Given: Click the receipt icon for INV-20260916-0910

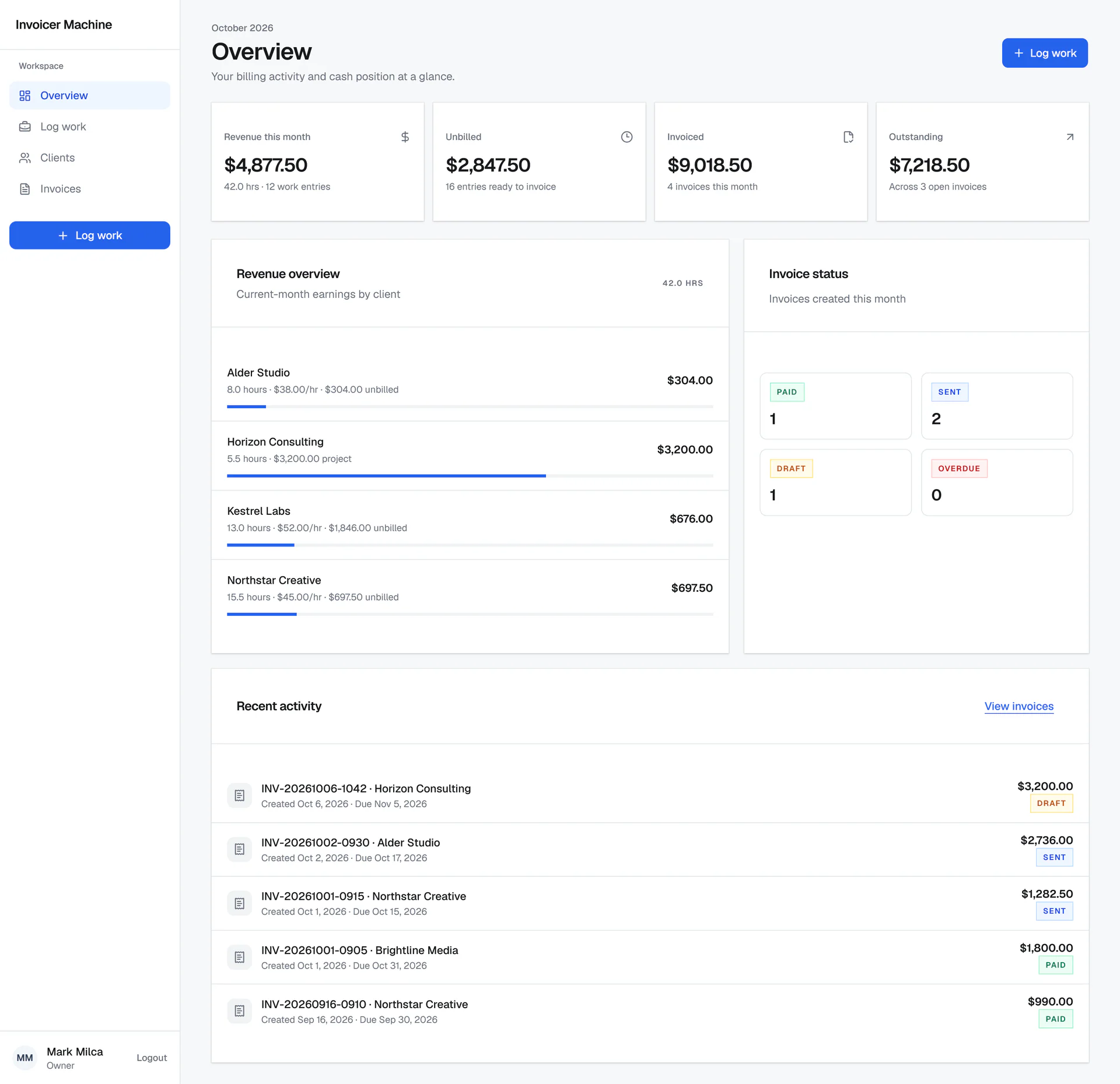Looking at the screenshot, I should (239, 1011).
